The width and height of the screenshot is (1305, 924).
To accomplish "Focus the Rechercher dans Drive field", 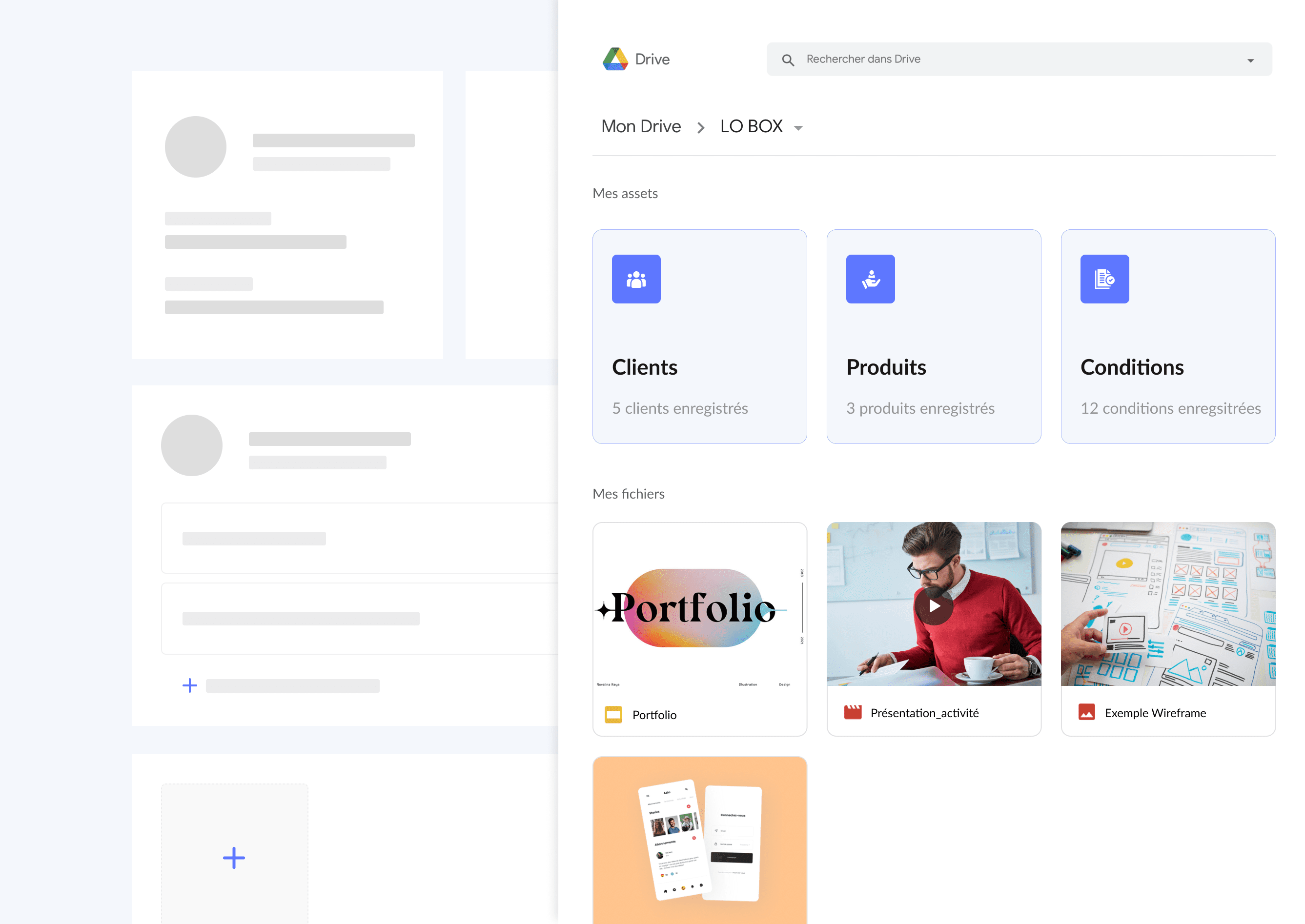I will click(1019, 59).
